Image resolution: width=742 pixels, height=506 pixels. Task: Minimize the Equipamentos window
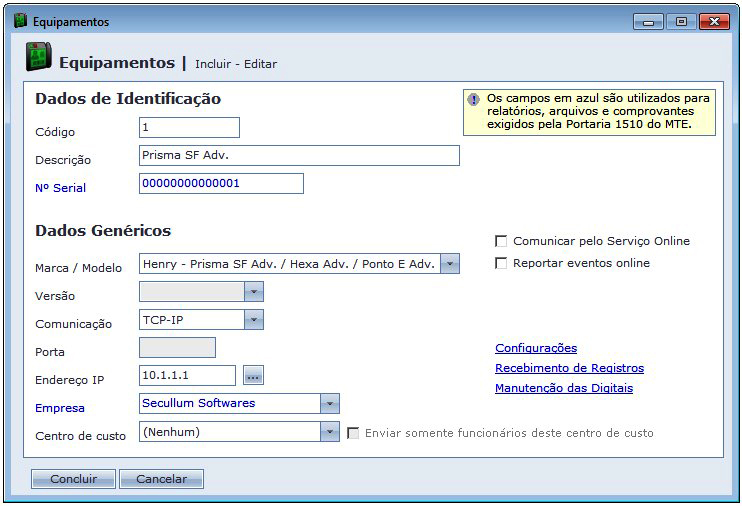[648, 21]
